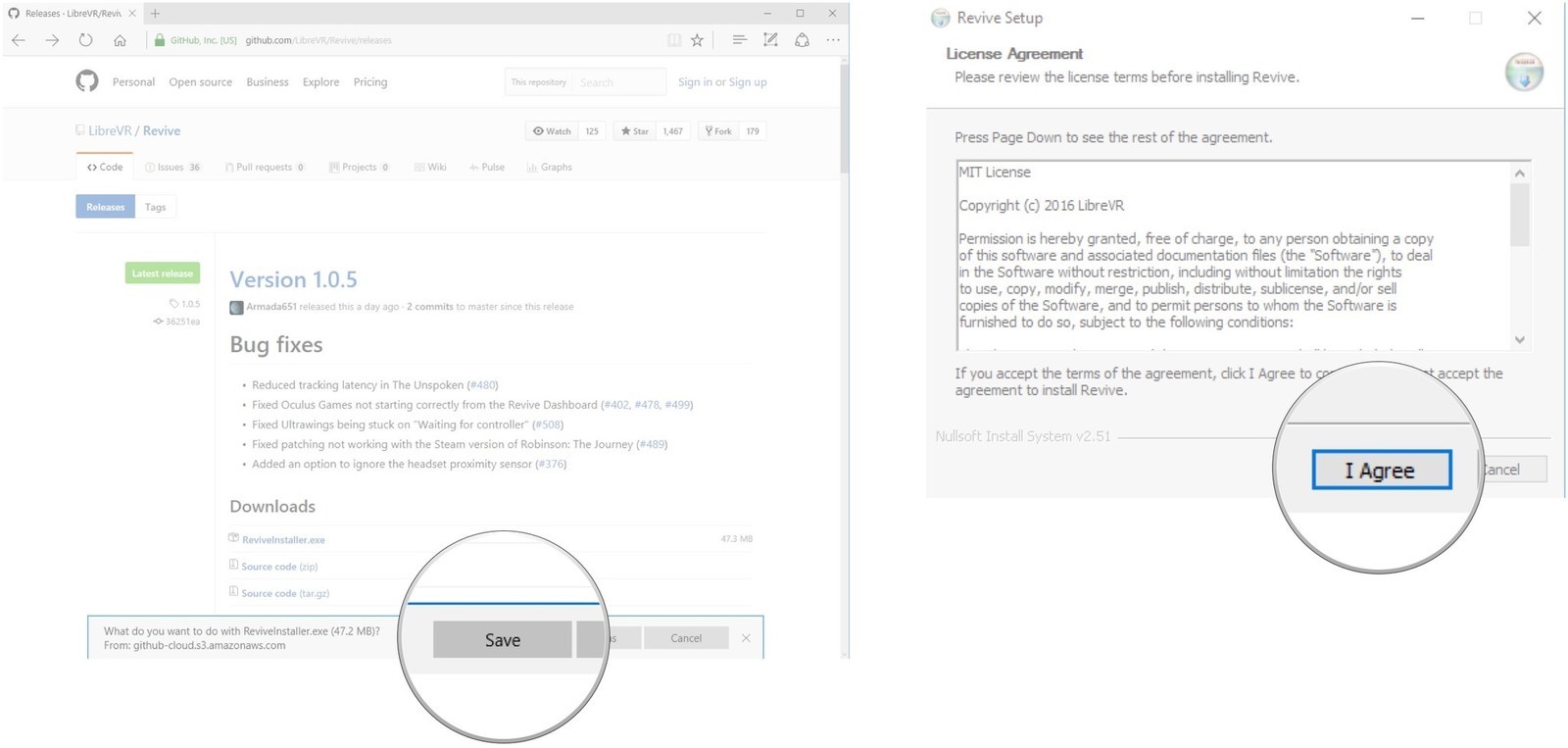Make a web note
The height and width of the screenshot is (748, 1568).
tap(770, 40)
